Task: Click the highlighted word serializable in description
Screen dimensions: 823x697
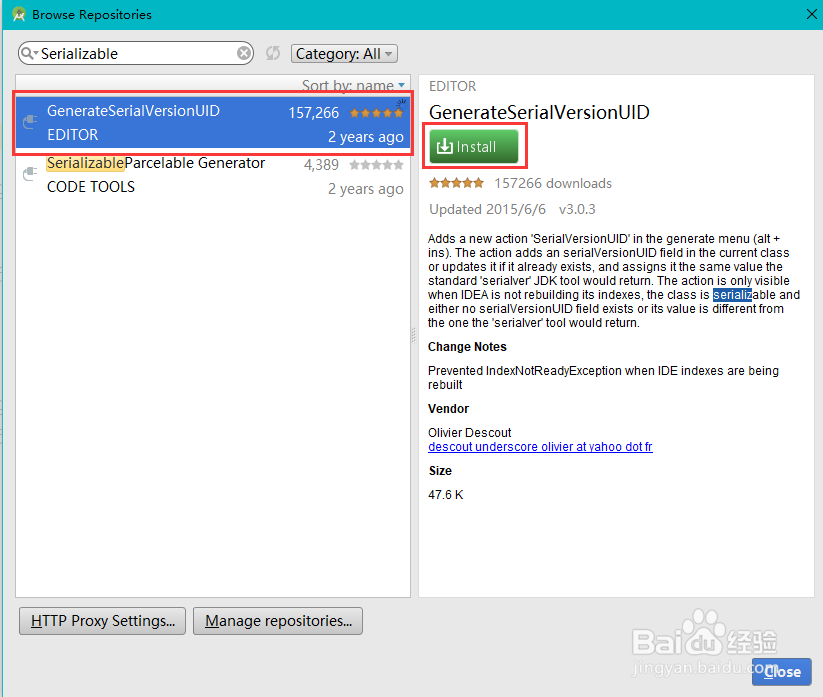Action: tap(742, 295)
